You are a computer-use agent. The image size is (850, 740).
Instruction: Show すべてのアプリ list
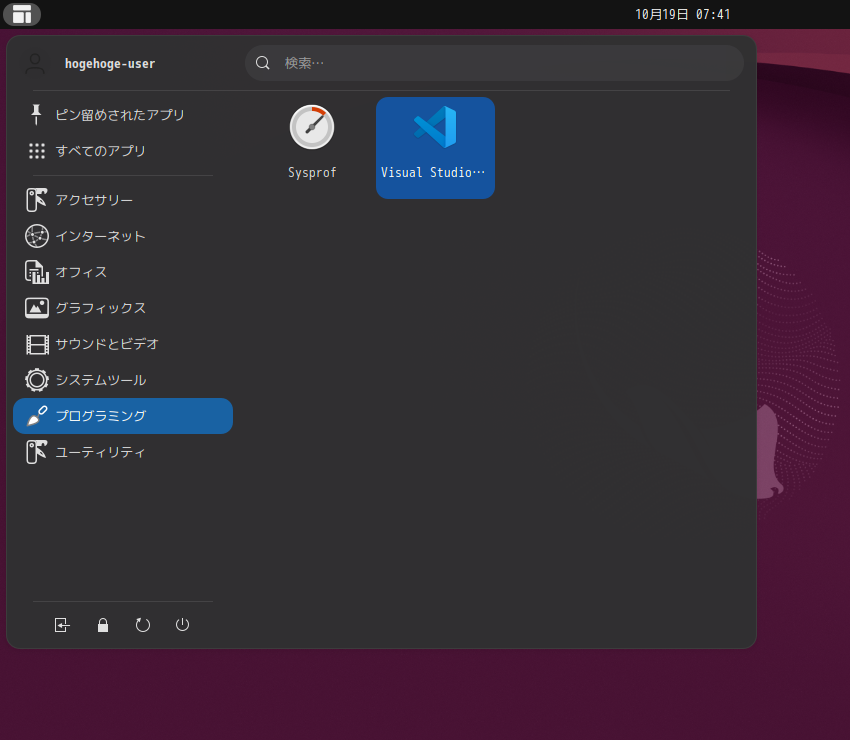pyautogui.click(x=123, y=151)
